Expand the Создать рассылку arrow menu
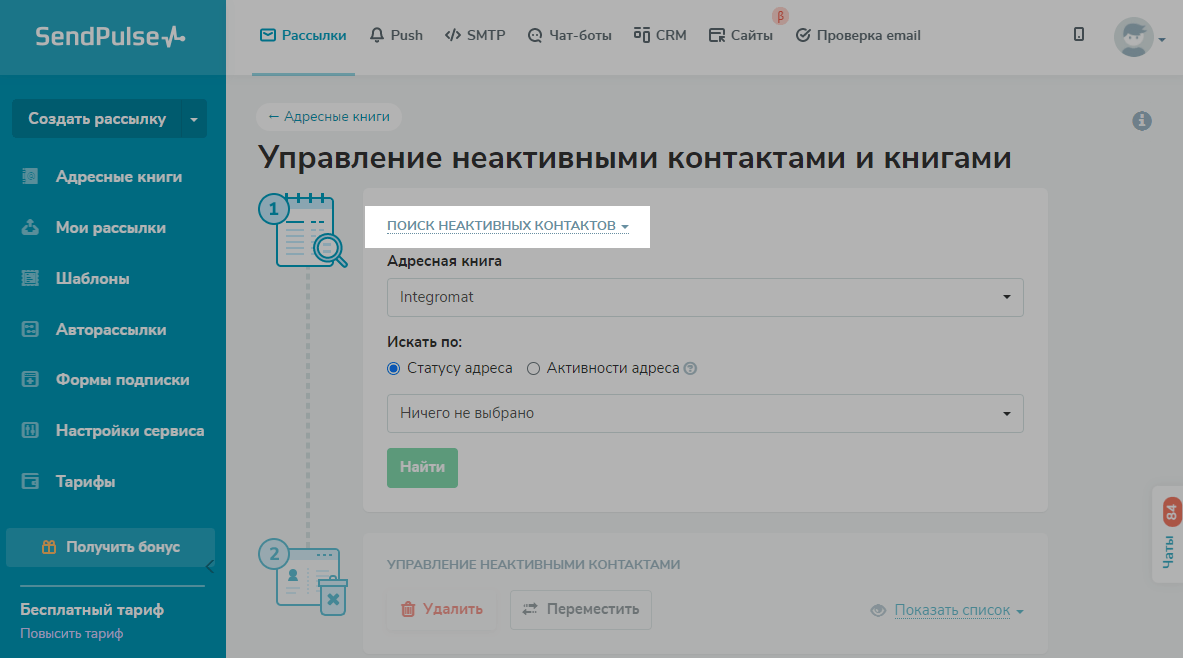The height and width of the screenshot is (658, 1183). pos(193,119)
